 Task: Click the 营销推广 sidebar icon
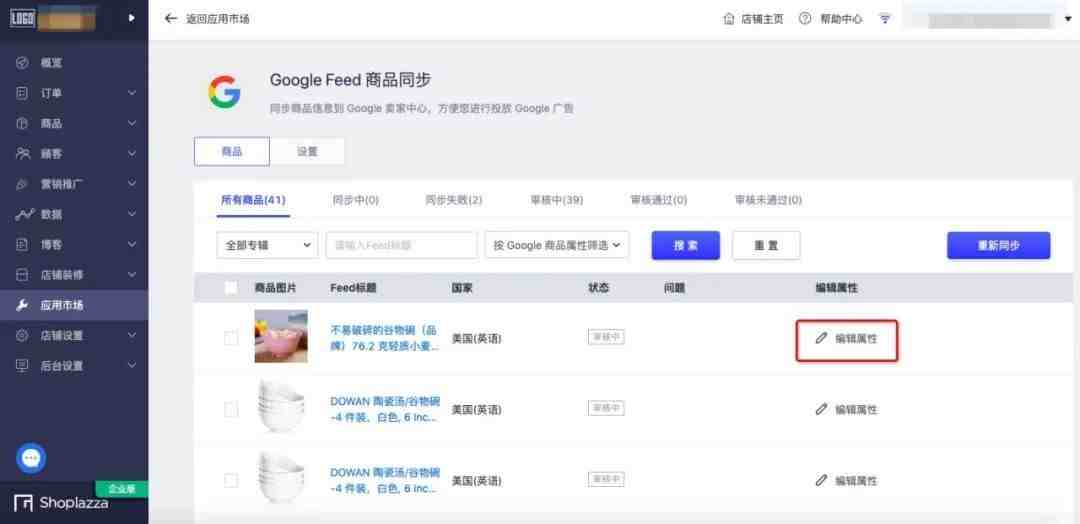tap(22, 184)
